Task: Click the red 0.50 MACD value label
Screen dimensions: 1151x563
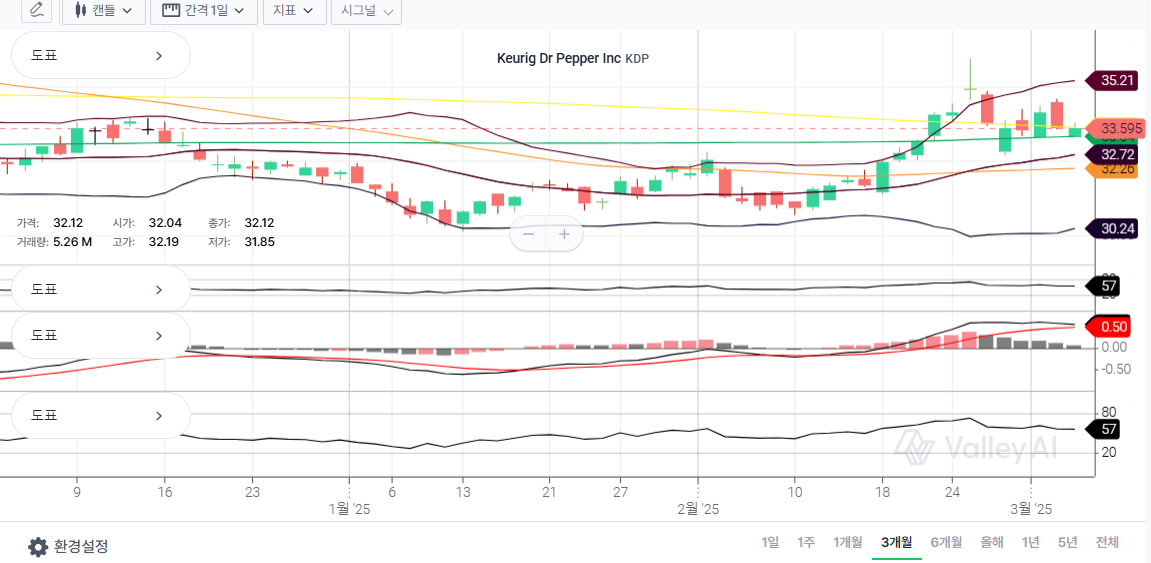Action: (1113, 327)
